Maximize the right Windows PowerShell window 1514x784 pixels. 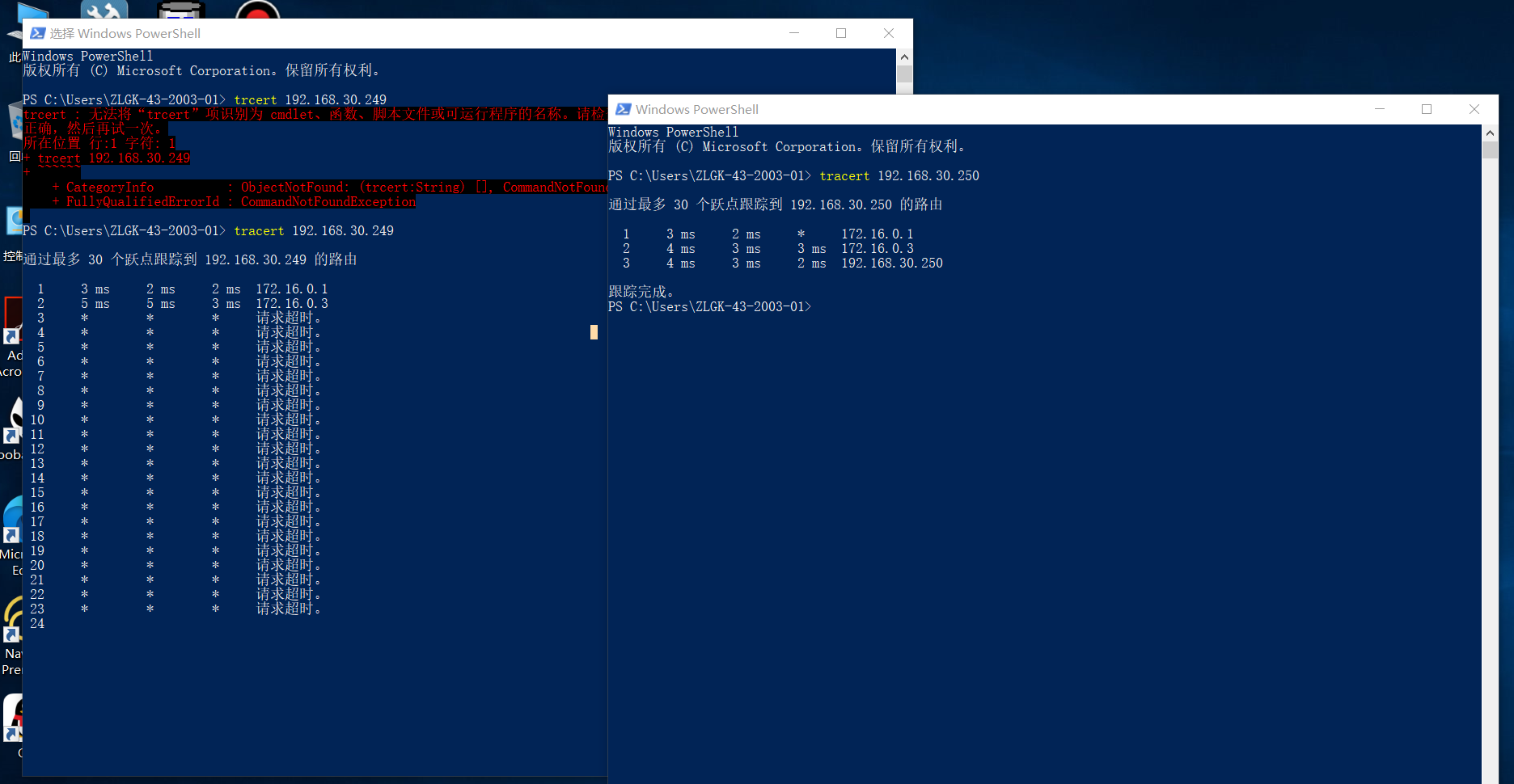[x=1427, y=109]
